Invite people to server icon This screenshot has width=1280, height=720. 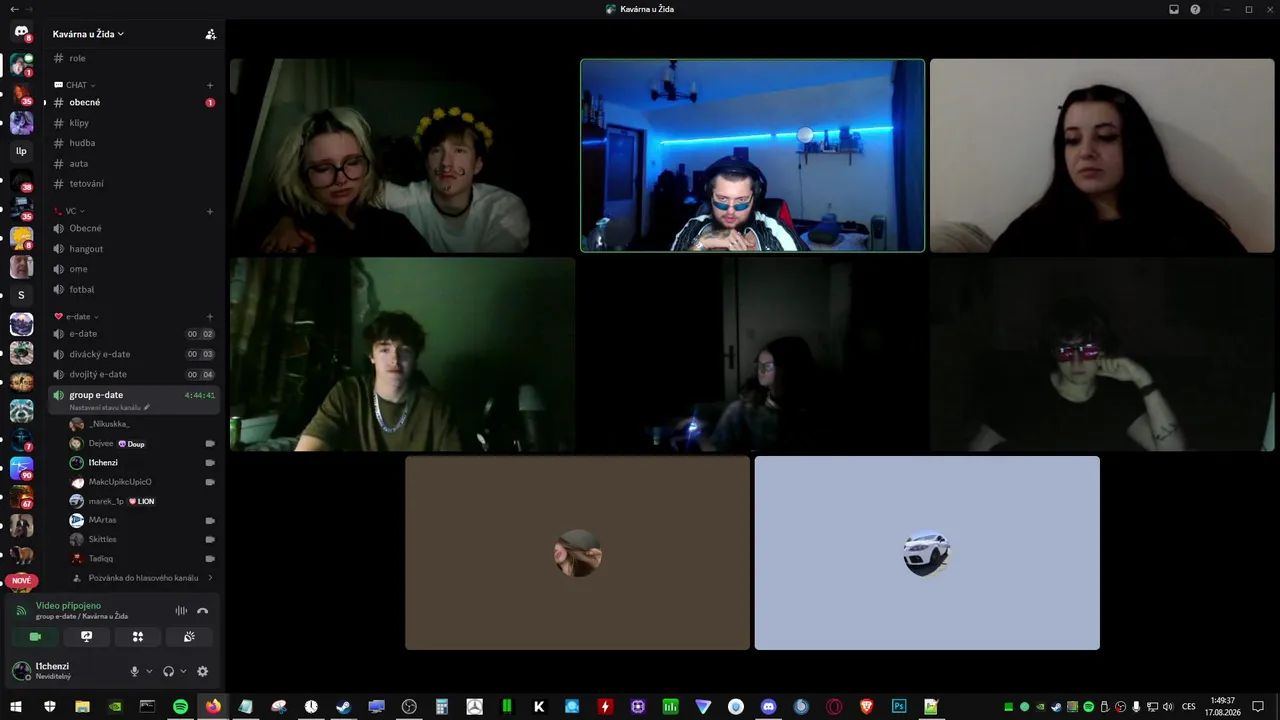click(210, 34)
